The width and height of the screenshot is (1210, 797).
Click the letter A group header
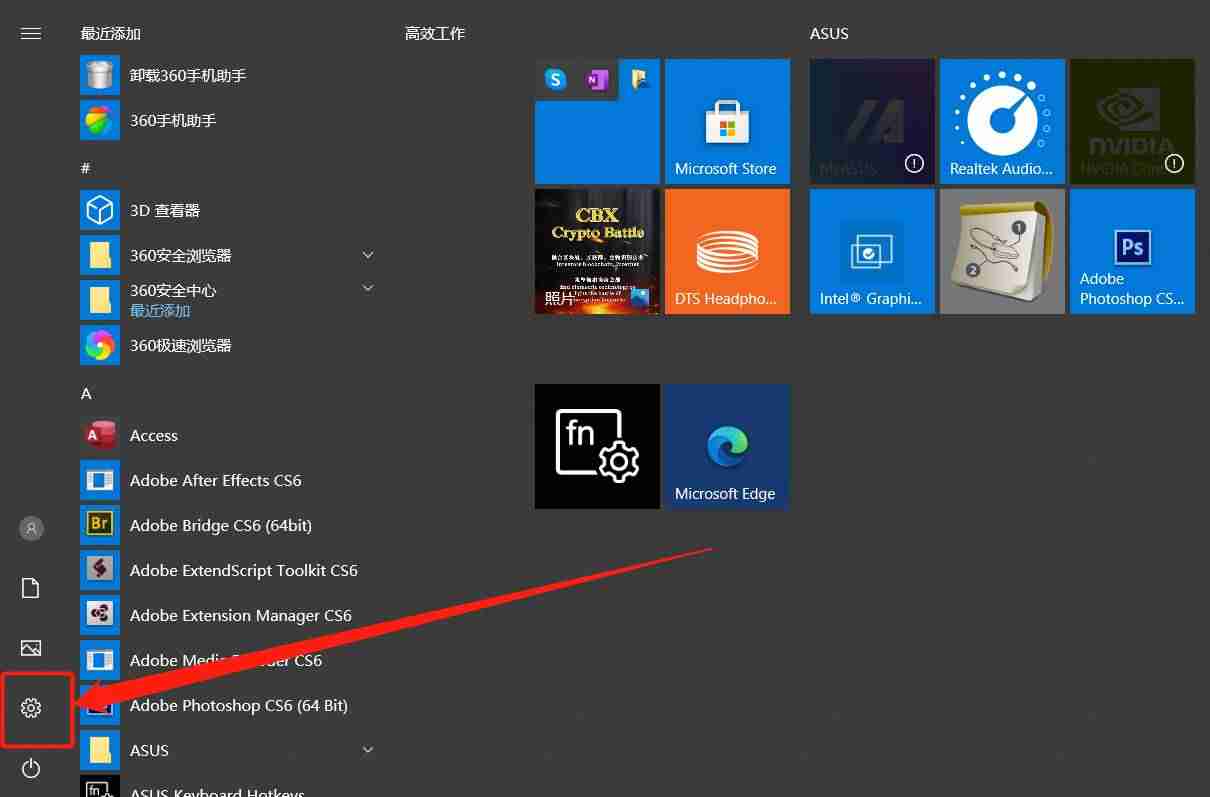pyautogui.click(x=86, y=394)
